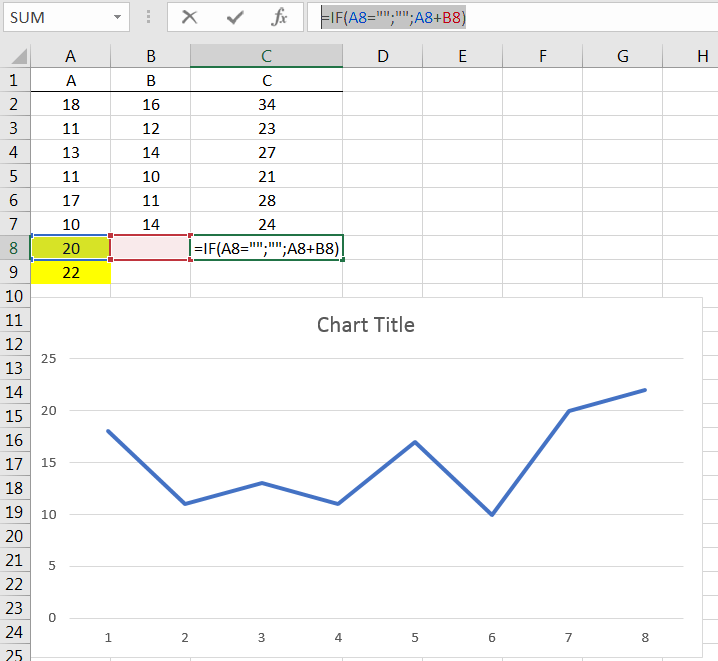718x661 pixels.
Task: Select row 16 header
Action: (15, 440)
